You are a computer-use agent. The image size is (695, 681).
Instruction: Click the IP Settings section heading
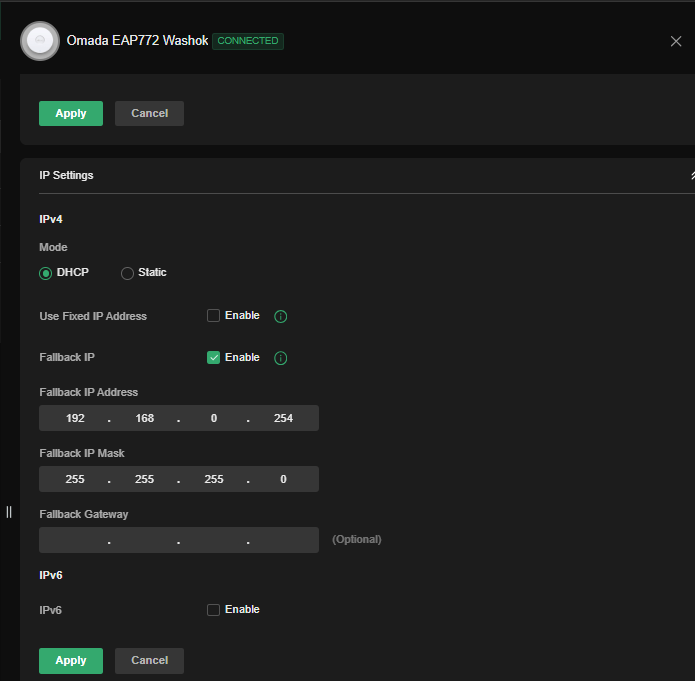(66, 176)
